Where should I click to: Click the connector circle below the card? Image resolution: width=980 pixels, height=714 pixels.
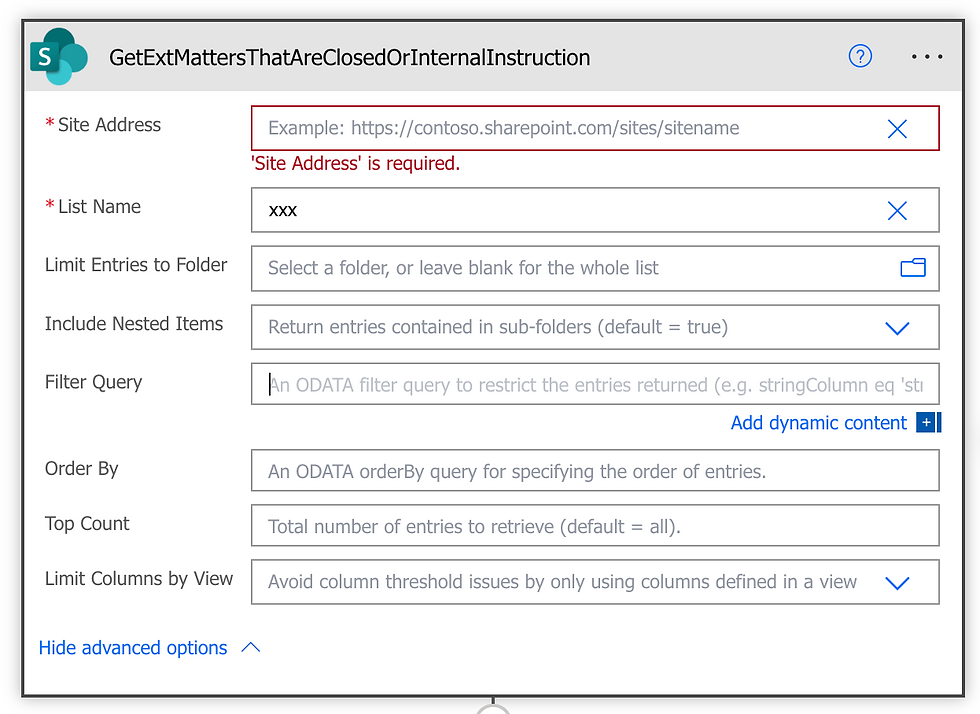492,709
